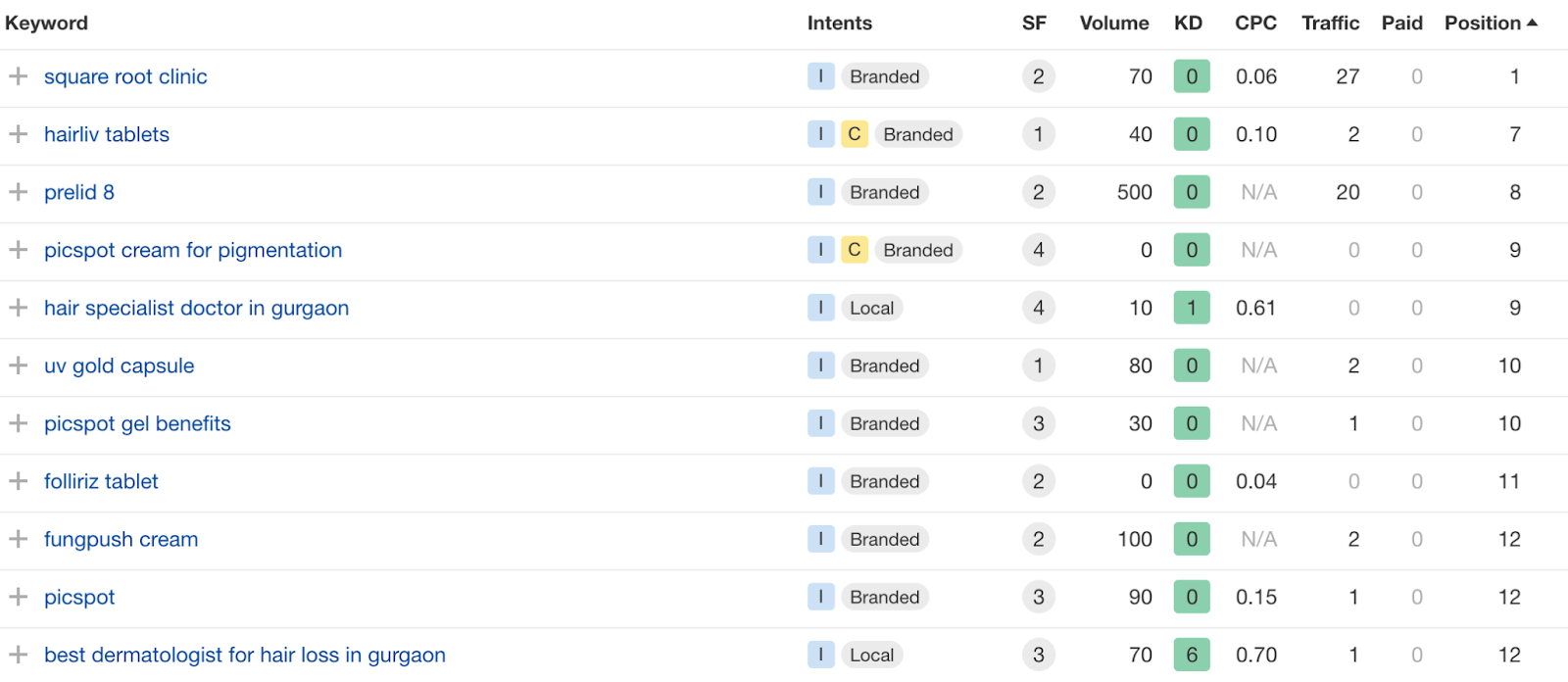Open the 'fungpush cream' keyword link
This screenshot has width=1568, height=682.
coord(121,539)
